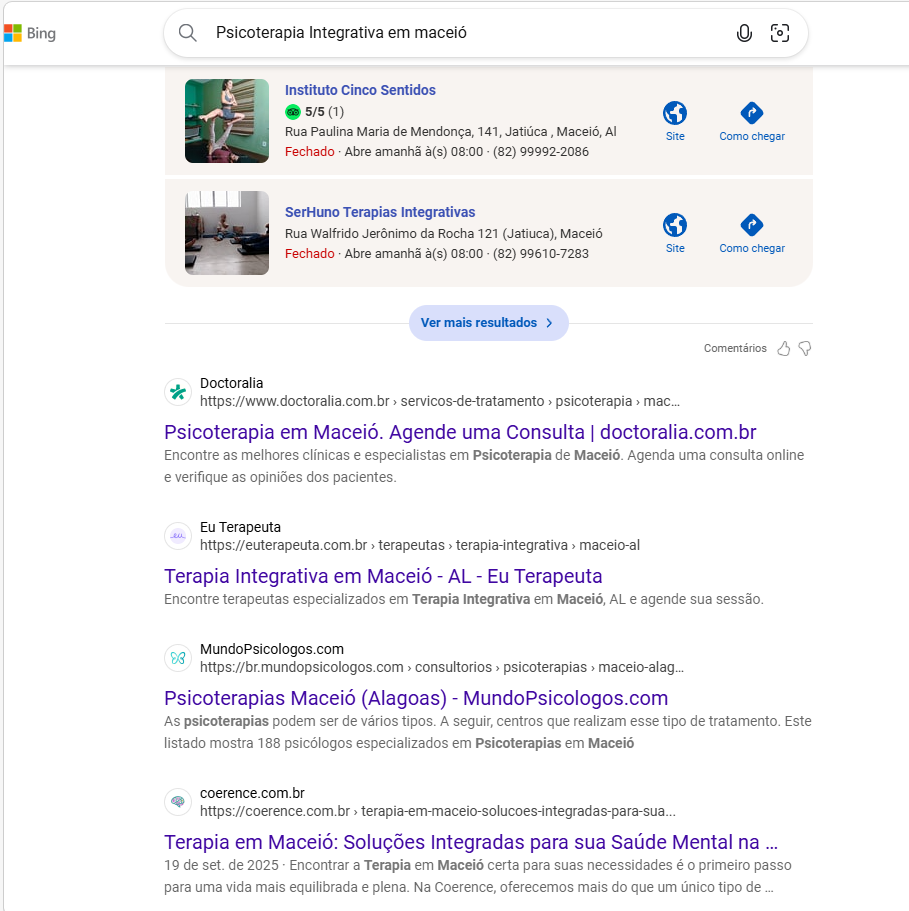Click the Comentários feedback label
The width and height of the screenshot is (909, 911).
[x=735, y=349]
